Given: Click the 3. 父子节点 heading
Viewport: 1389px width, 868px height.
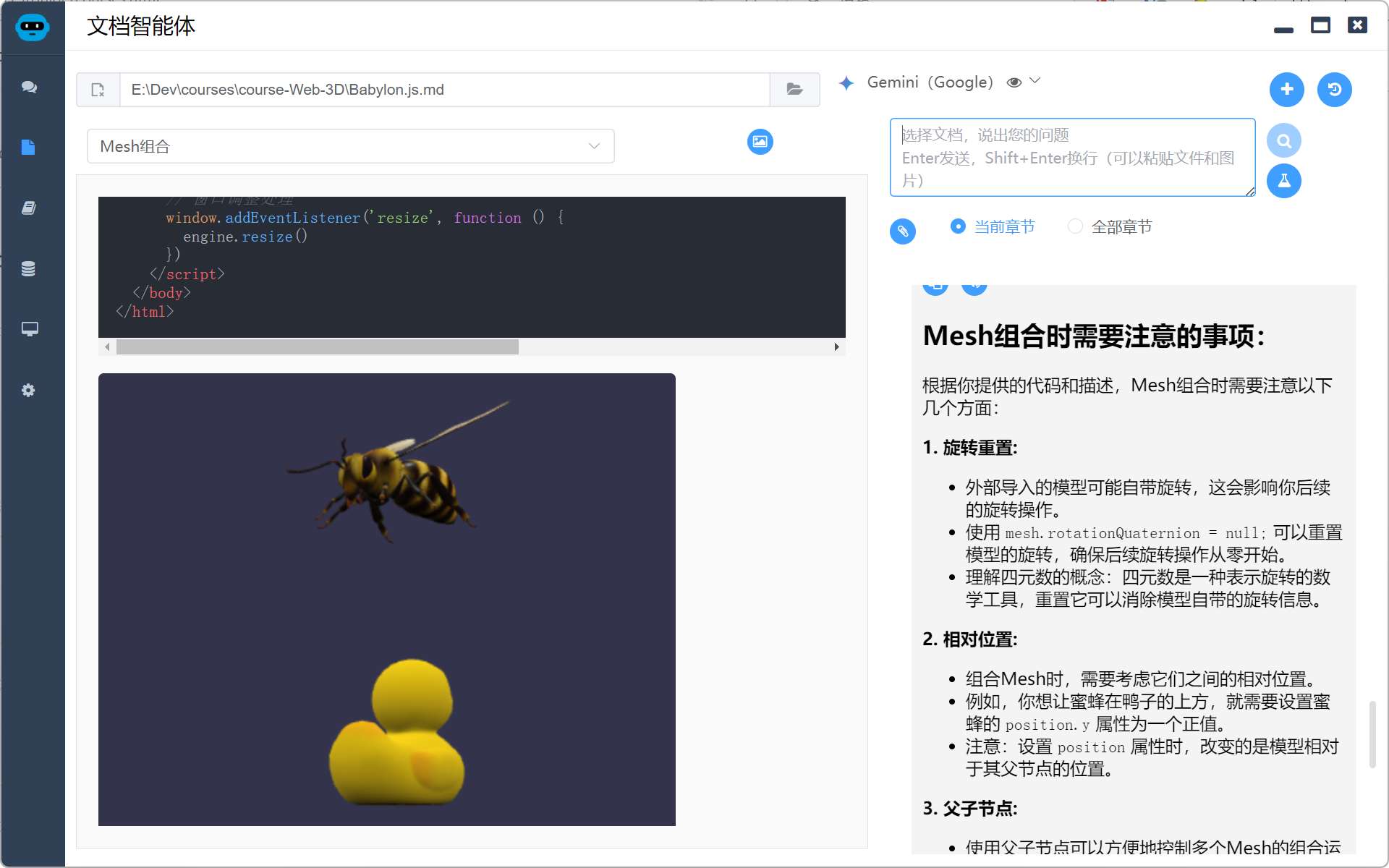Looking at the screenshot, I should [970, 809].
